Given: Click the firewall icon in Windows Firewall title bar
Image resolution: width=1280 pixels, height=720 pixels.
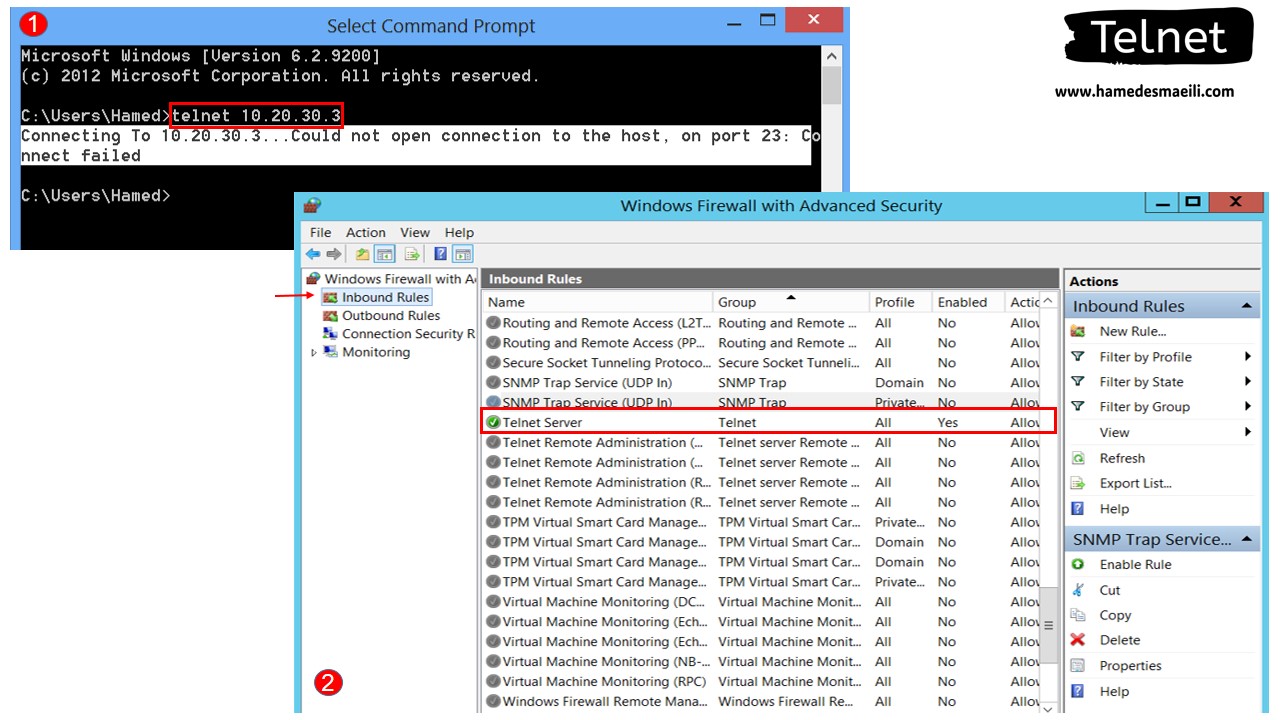Looking at the screenshot, I should 313,205.
